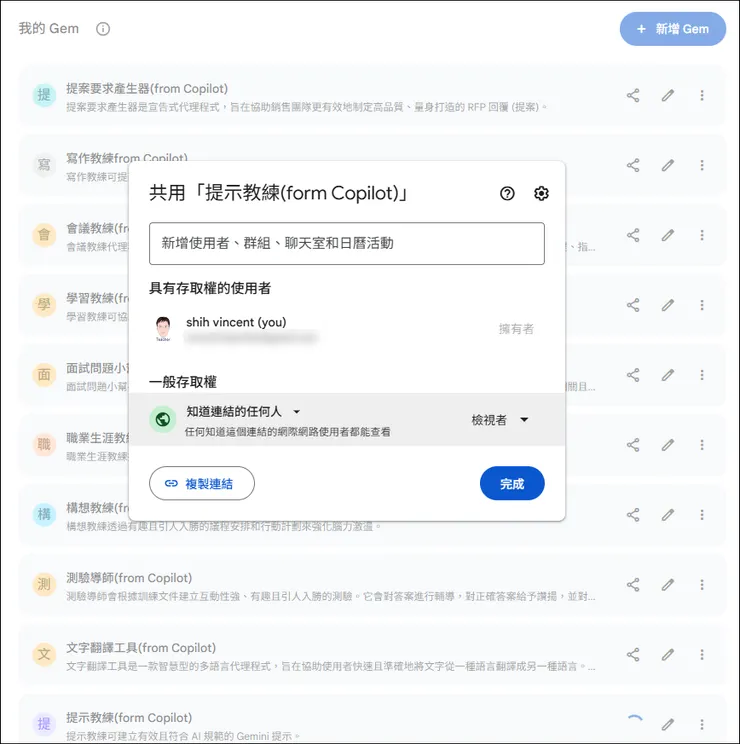Share the 學習教練 gem
Viewport: 740px width, 744px height.
pyautogui.click(x=633, y=305)
